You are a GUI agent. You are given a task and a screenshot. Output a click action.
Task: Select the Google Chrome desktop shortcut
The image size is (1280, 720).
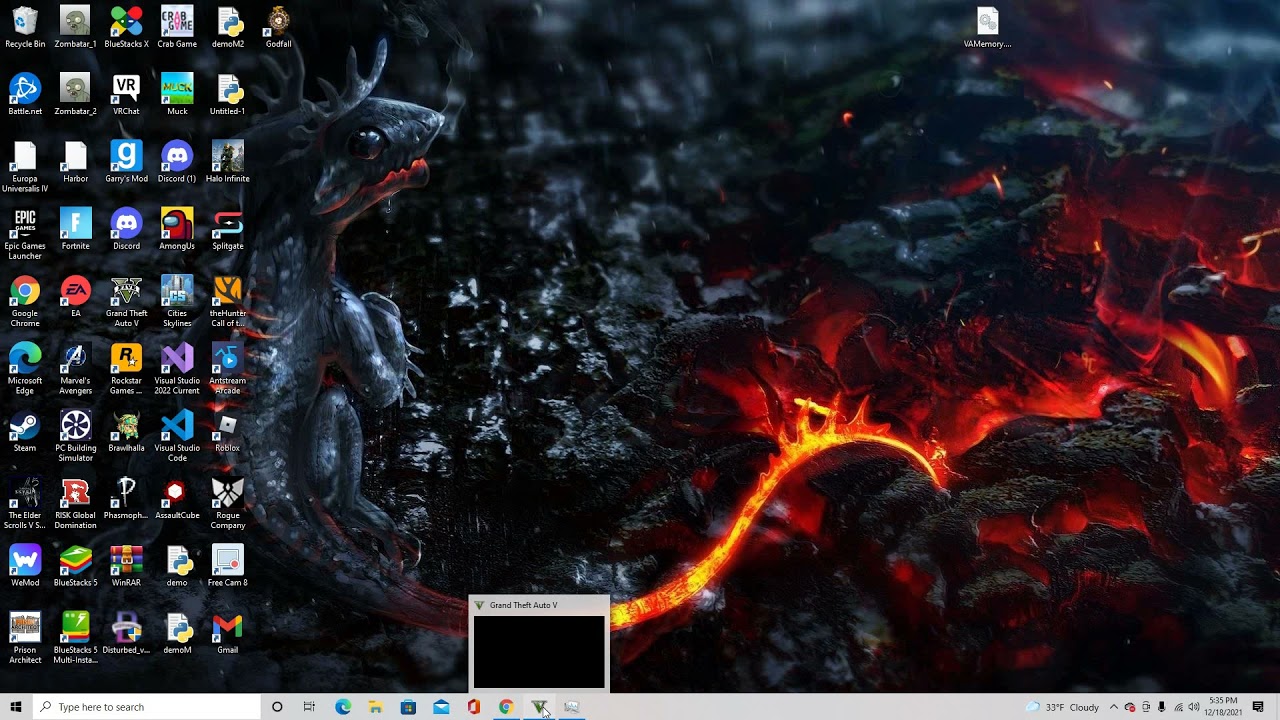(25, 302)
